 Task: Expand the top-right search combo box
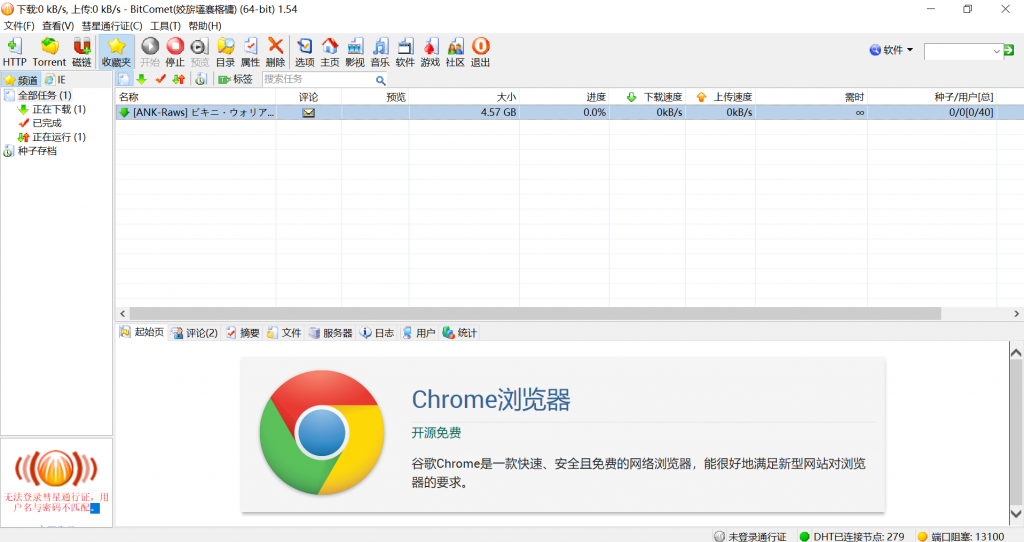(997, 51)
